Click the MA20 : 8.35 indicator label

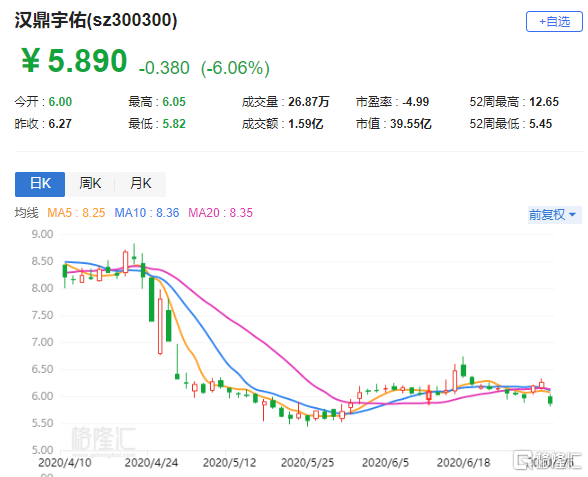pos(220,213)
